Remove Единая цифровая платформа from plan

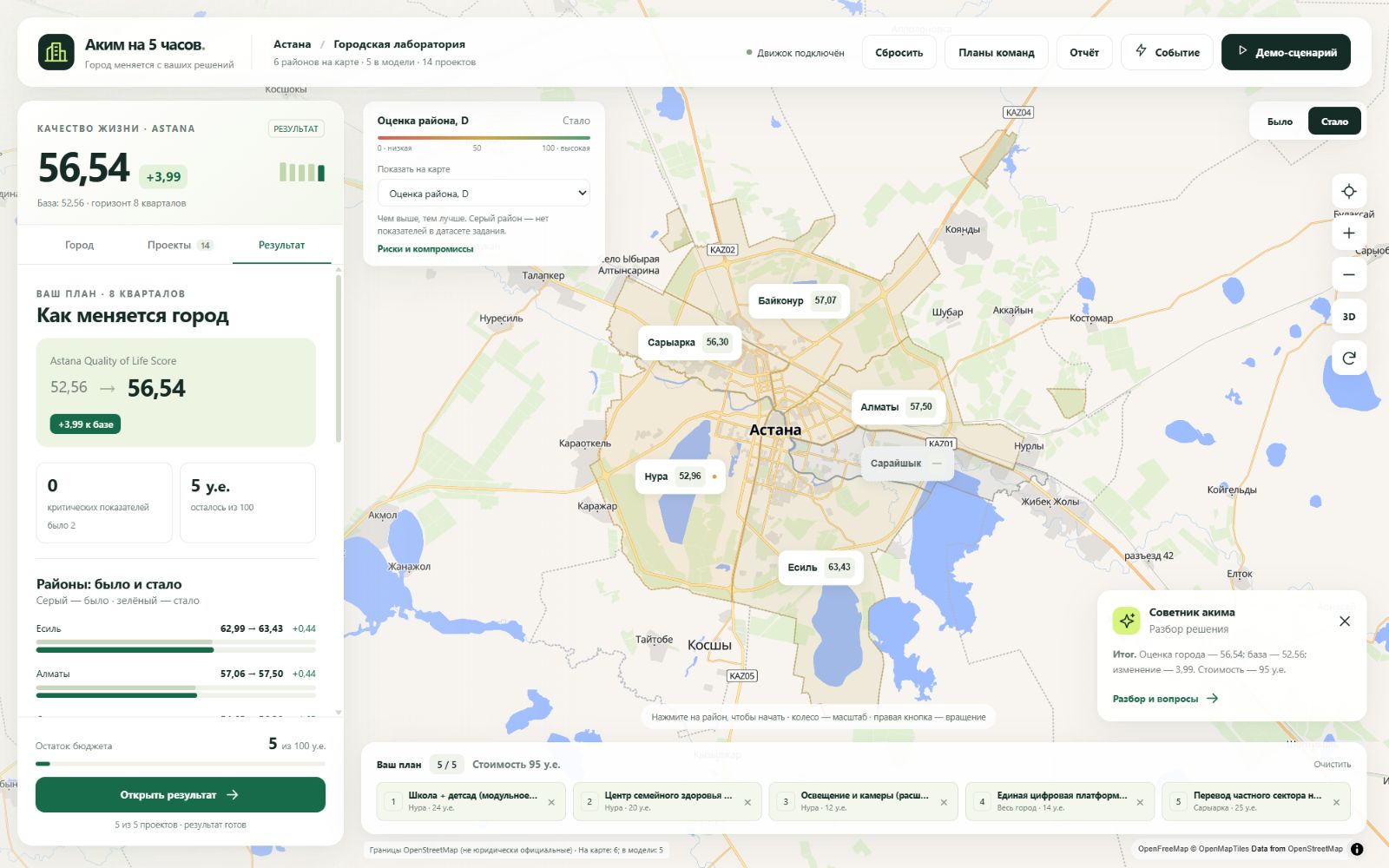tap(1140, 802)
